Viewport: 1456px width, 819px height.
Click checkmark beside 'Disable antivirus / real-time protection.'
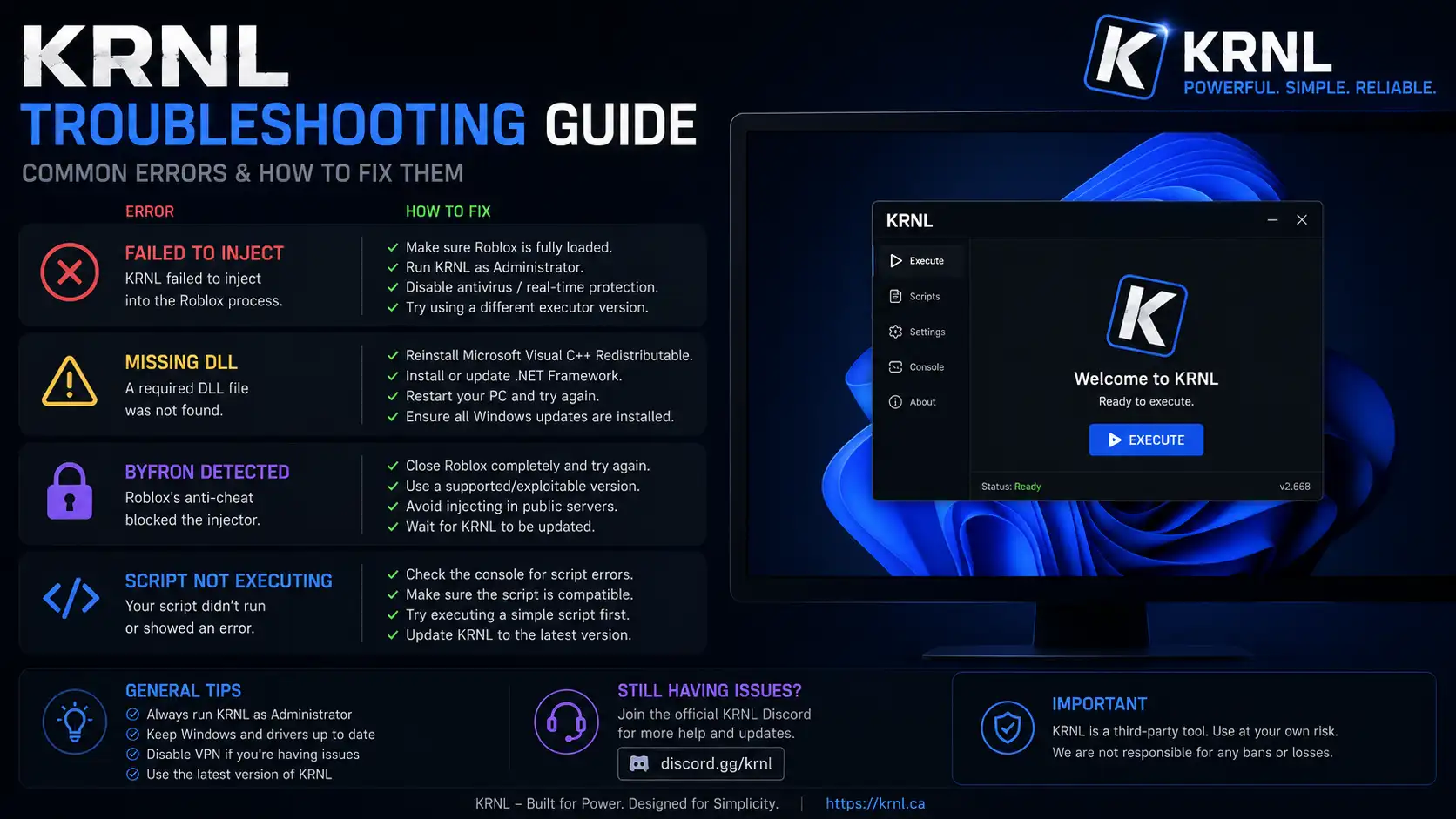393,288
